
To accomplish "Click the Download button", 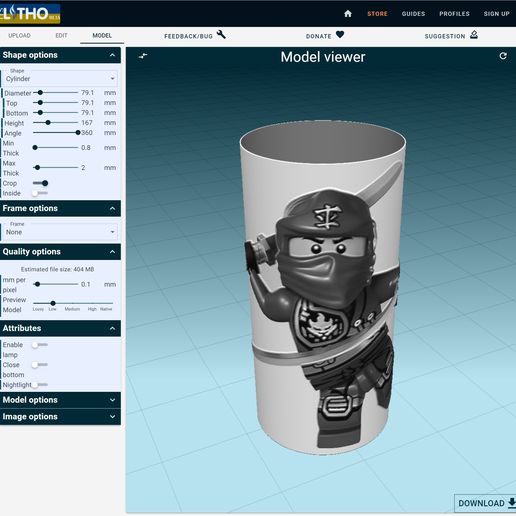I will pyautogui.click(x=486, y=503).
